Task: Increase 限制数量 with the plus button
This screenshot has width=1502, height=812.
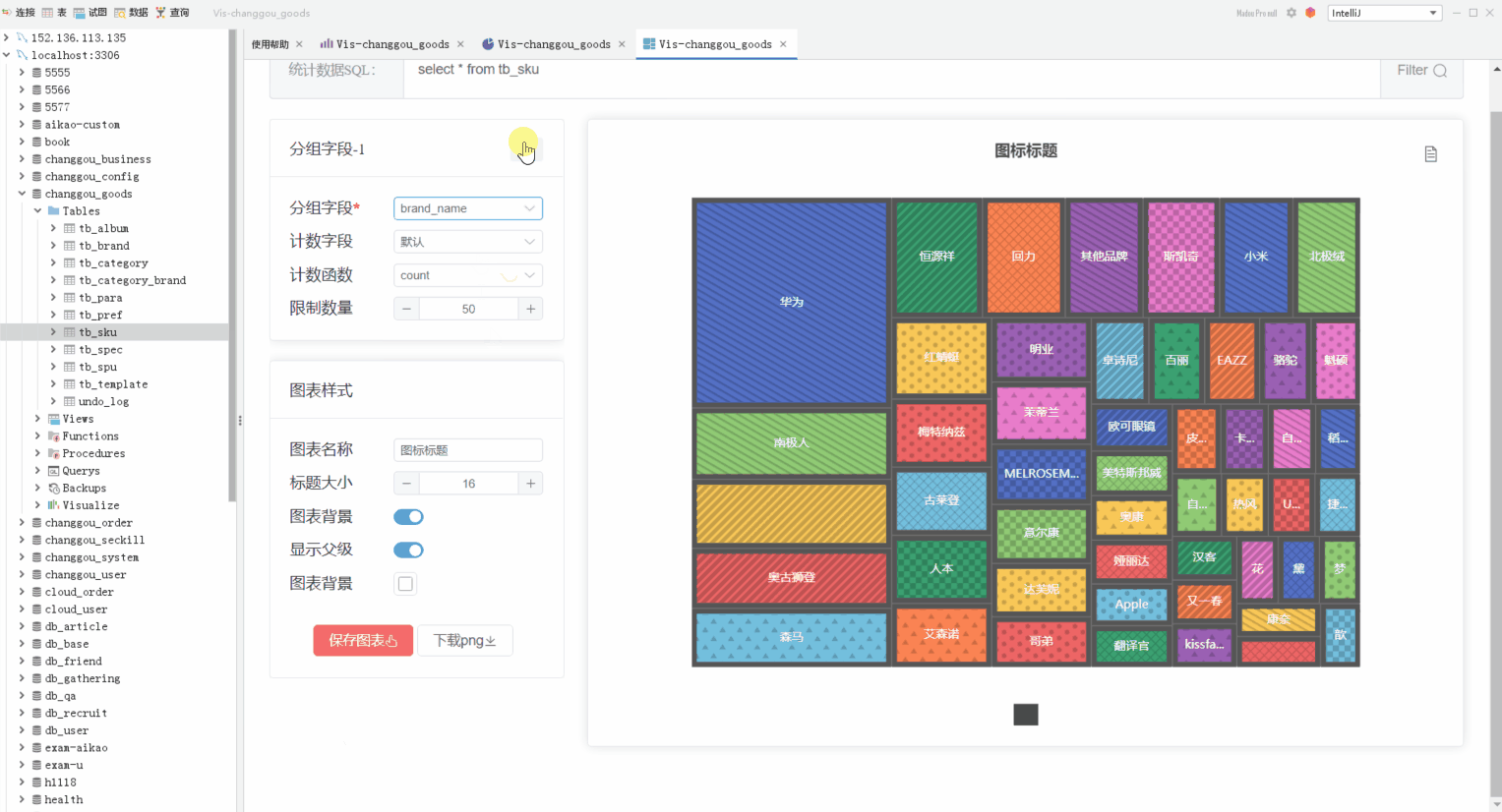Action: click(530, 309)
